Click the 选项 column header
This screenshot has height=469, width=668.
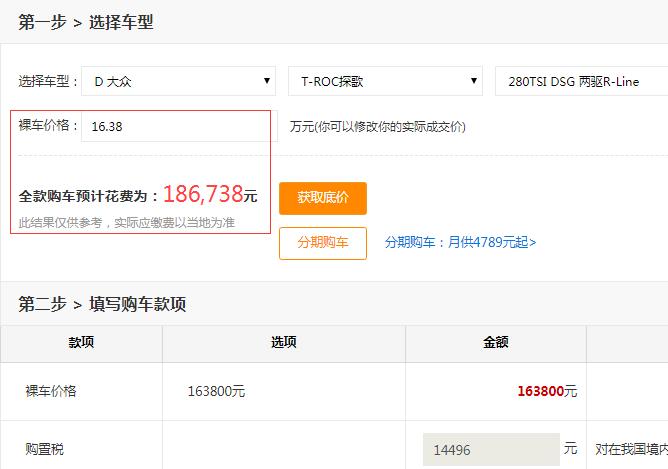284,342
